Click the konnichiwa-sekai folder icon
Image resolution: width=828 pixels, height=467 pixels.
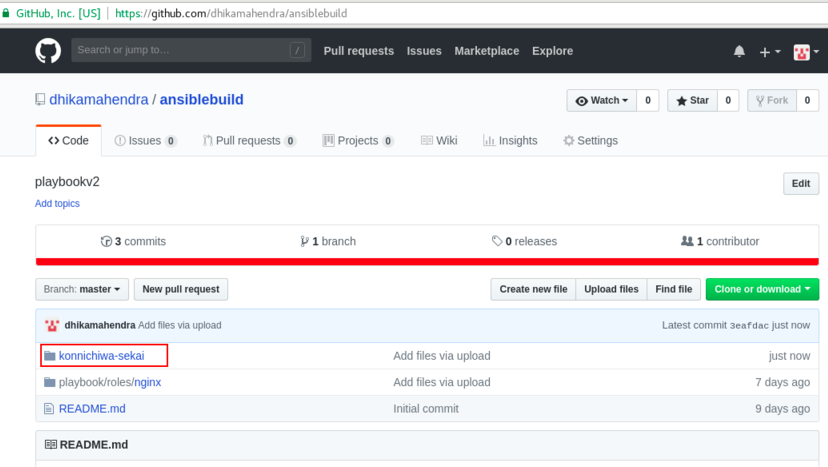tap(50, 356)
